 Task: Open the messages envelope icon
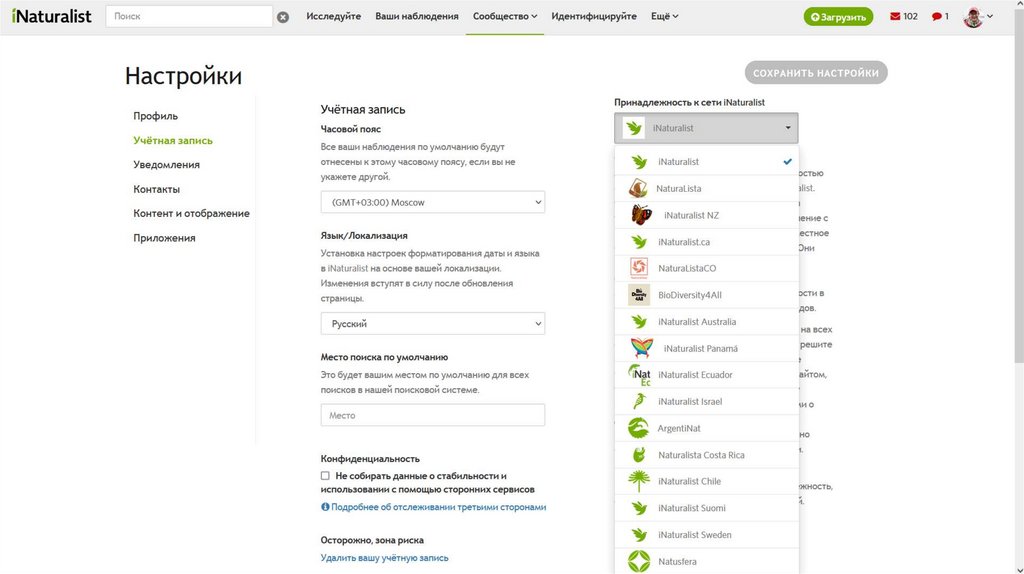[x=895, y=17]
